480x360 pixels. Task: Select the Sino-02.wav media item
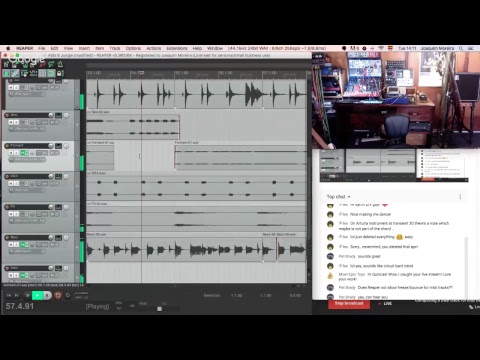point(133,127)
